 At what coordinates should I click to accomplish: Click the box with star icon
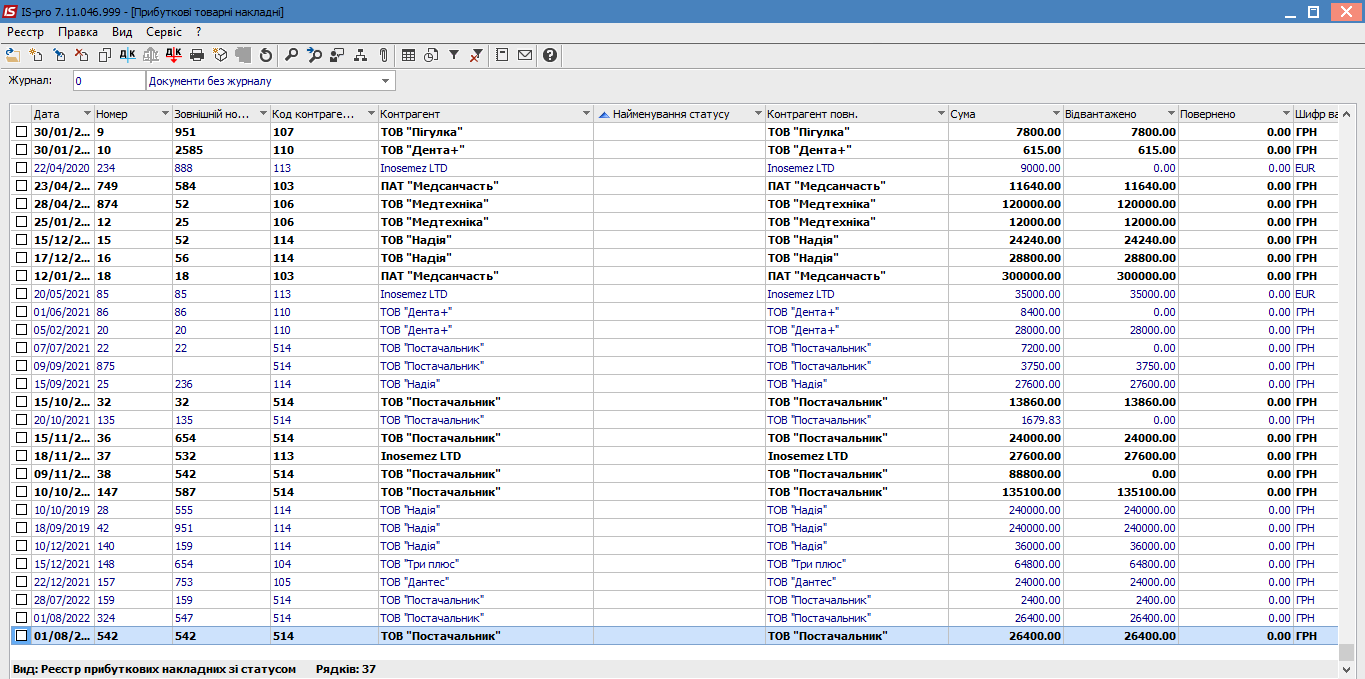(220, 55)
